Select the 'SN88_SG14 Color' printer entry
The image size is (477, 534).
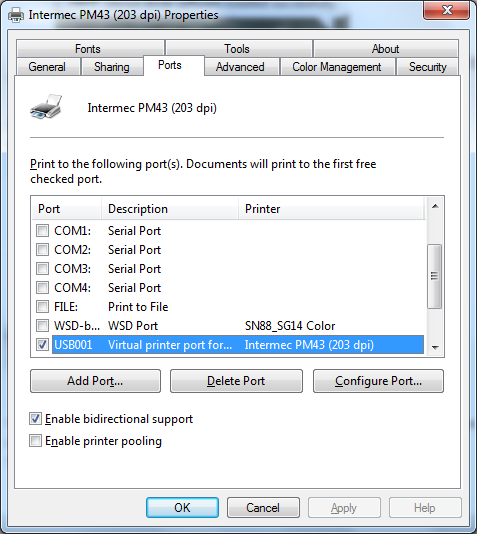pos(290,326)
